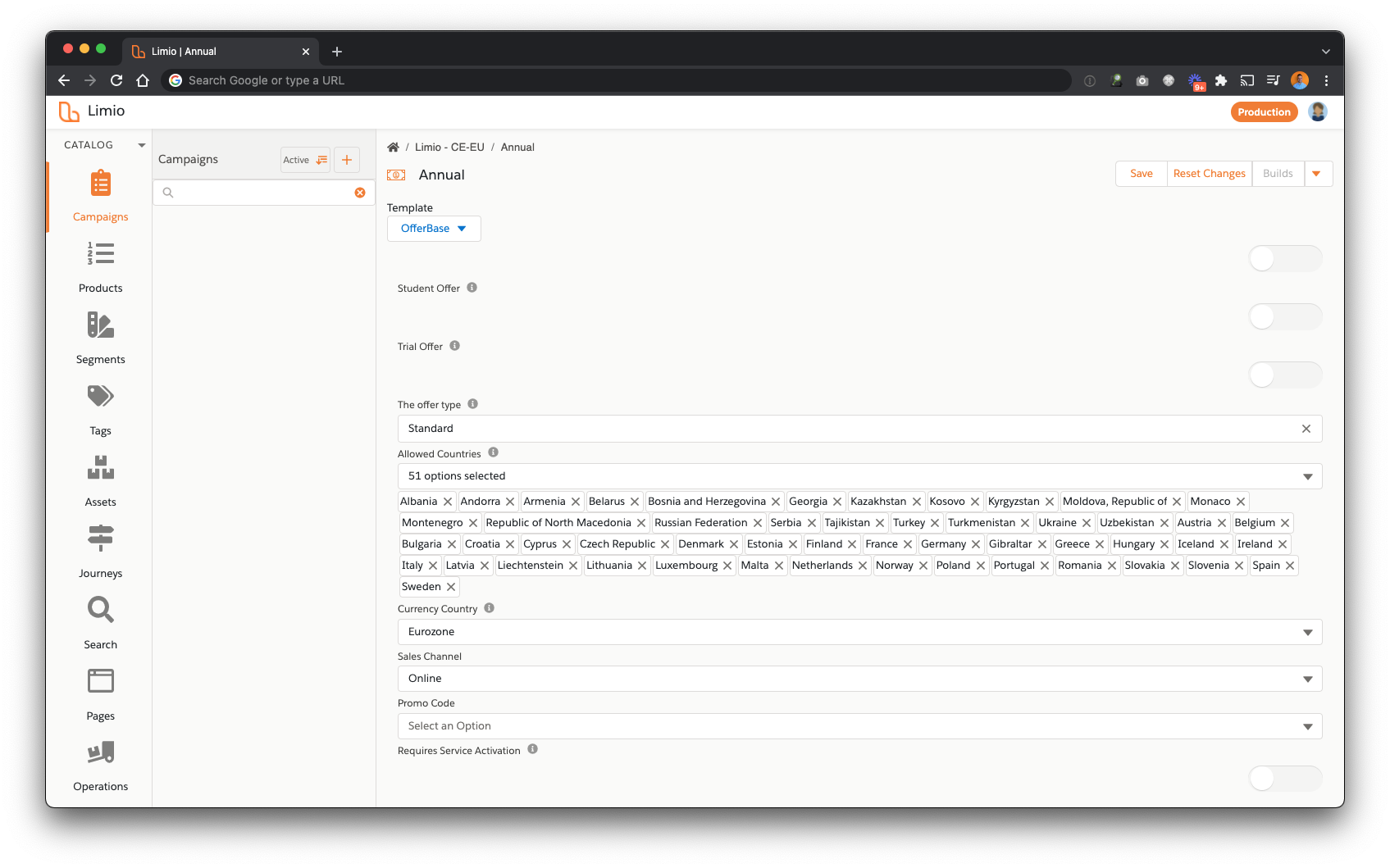The width and height of the screenshot is (1390, 868).
Task: Open the browser extensions puzzle icon
Action: click(1221, 80)
